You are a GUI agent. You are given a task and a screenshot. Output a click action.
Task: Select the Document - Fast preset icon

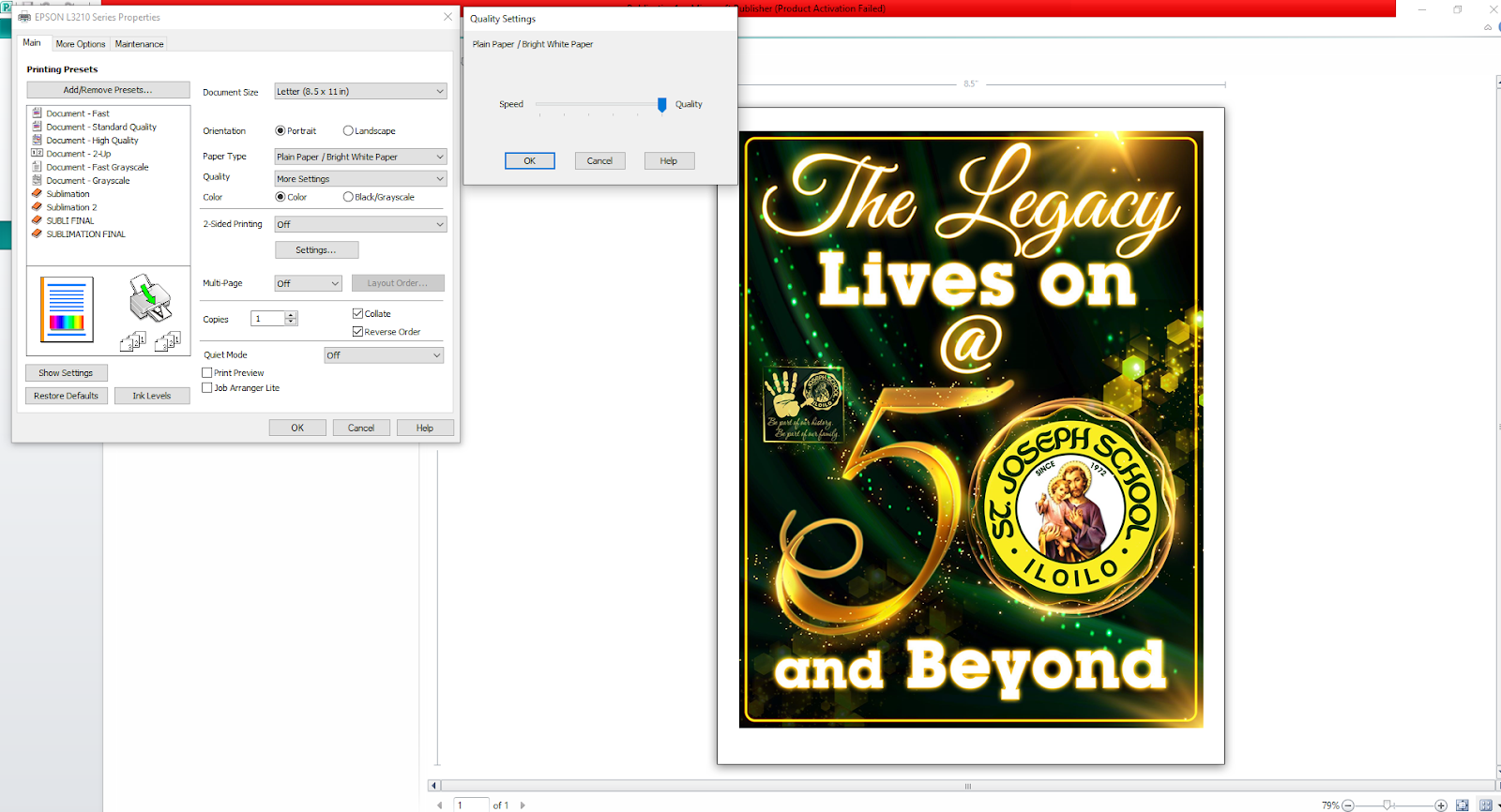37,113
